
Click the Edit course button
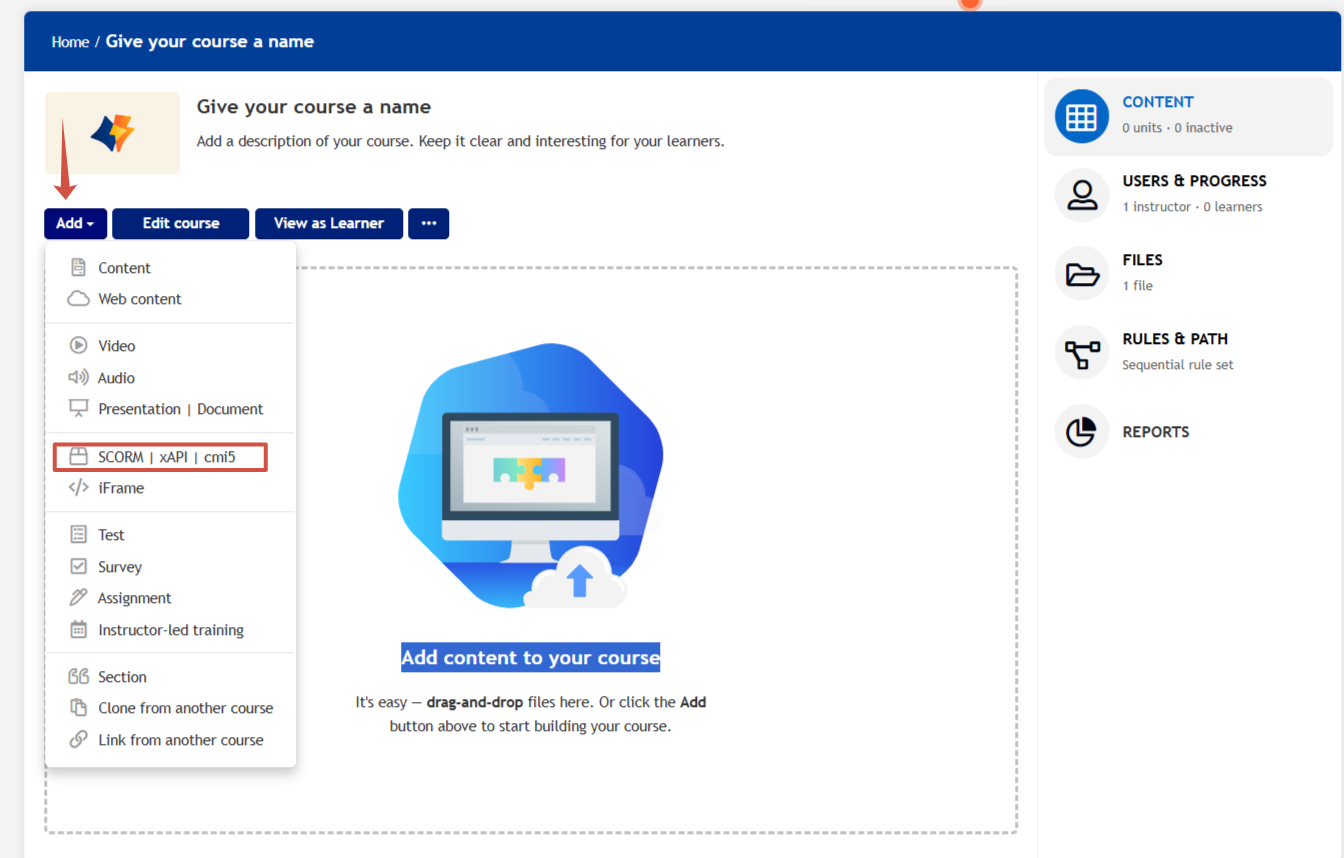click(180, 223)
